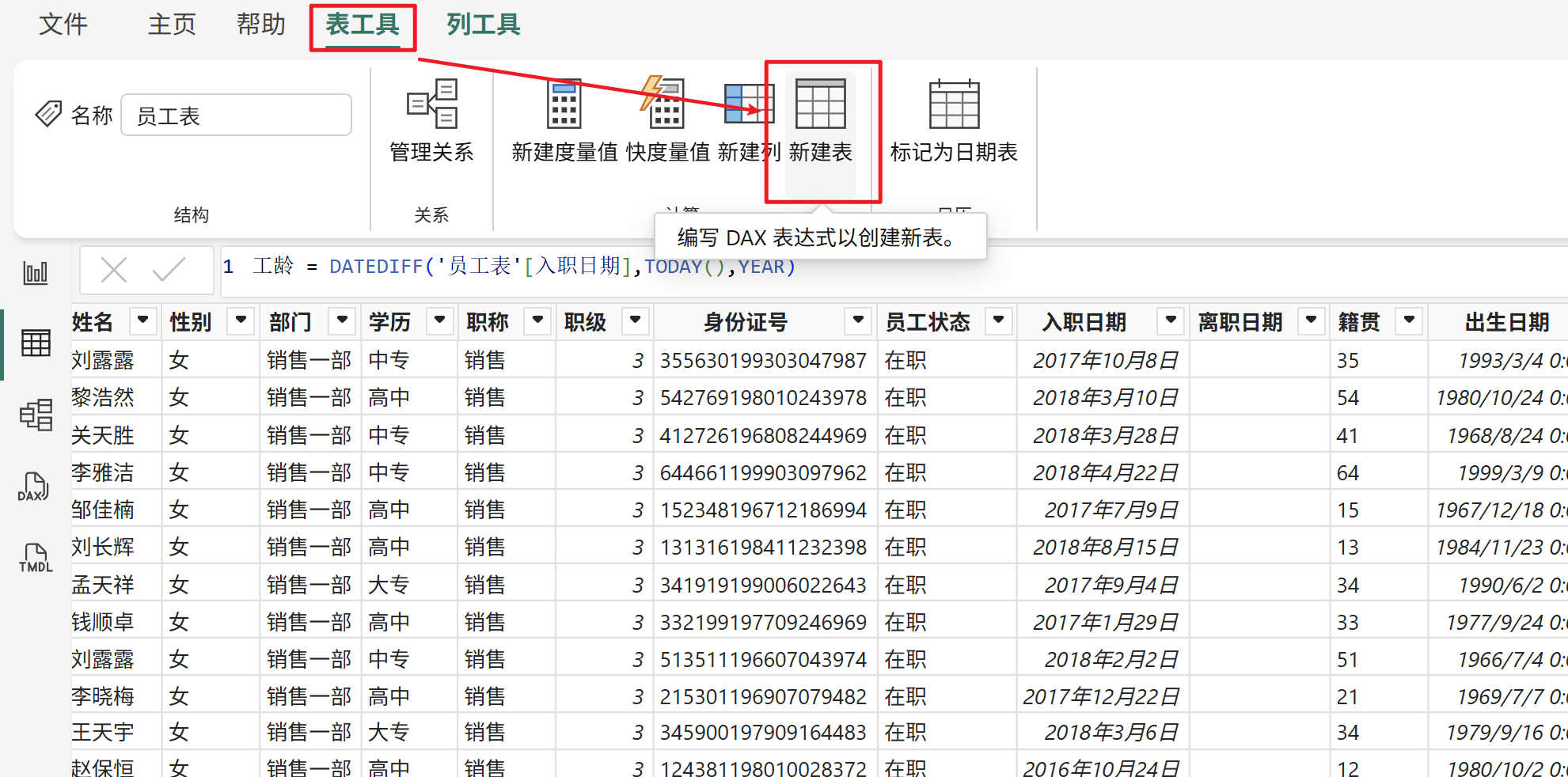
Task: Click the 新建度量值 (New measure) icon
Action: 564,104
